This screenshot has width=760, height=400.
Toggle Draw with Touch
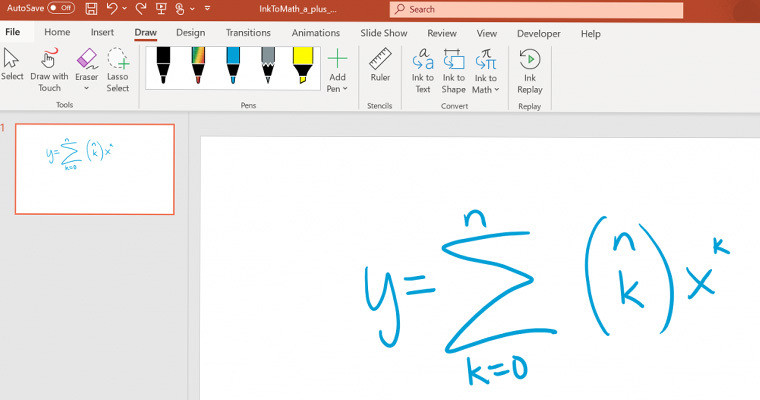(x=49, y=69)
